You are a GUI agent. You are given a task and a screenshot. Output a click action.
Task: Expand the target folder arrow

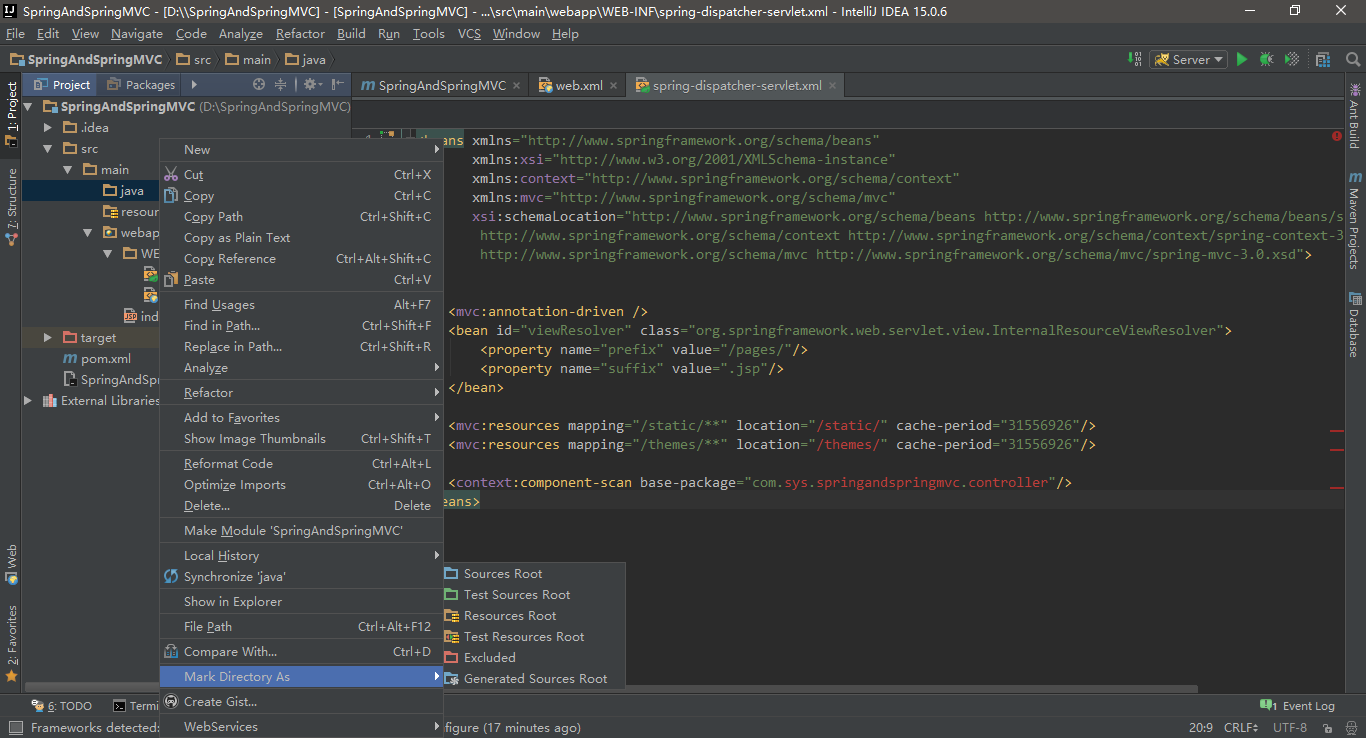coord(48,337)
